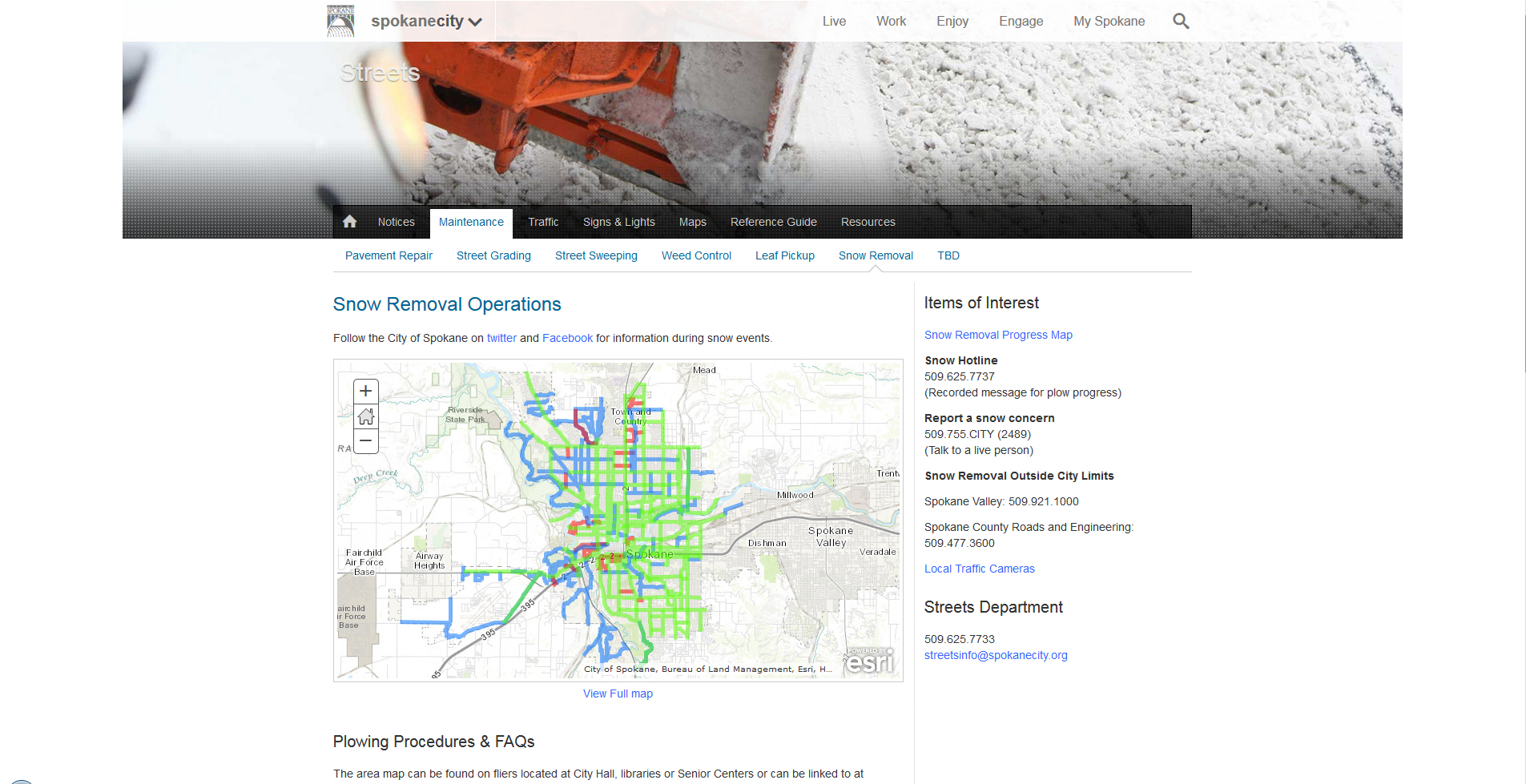Open the Live menu
Screen dimensions: 1526x784
[834, 21]
